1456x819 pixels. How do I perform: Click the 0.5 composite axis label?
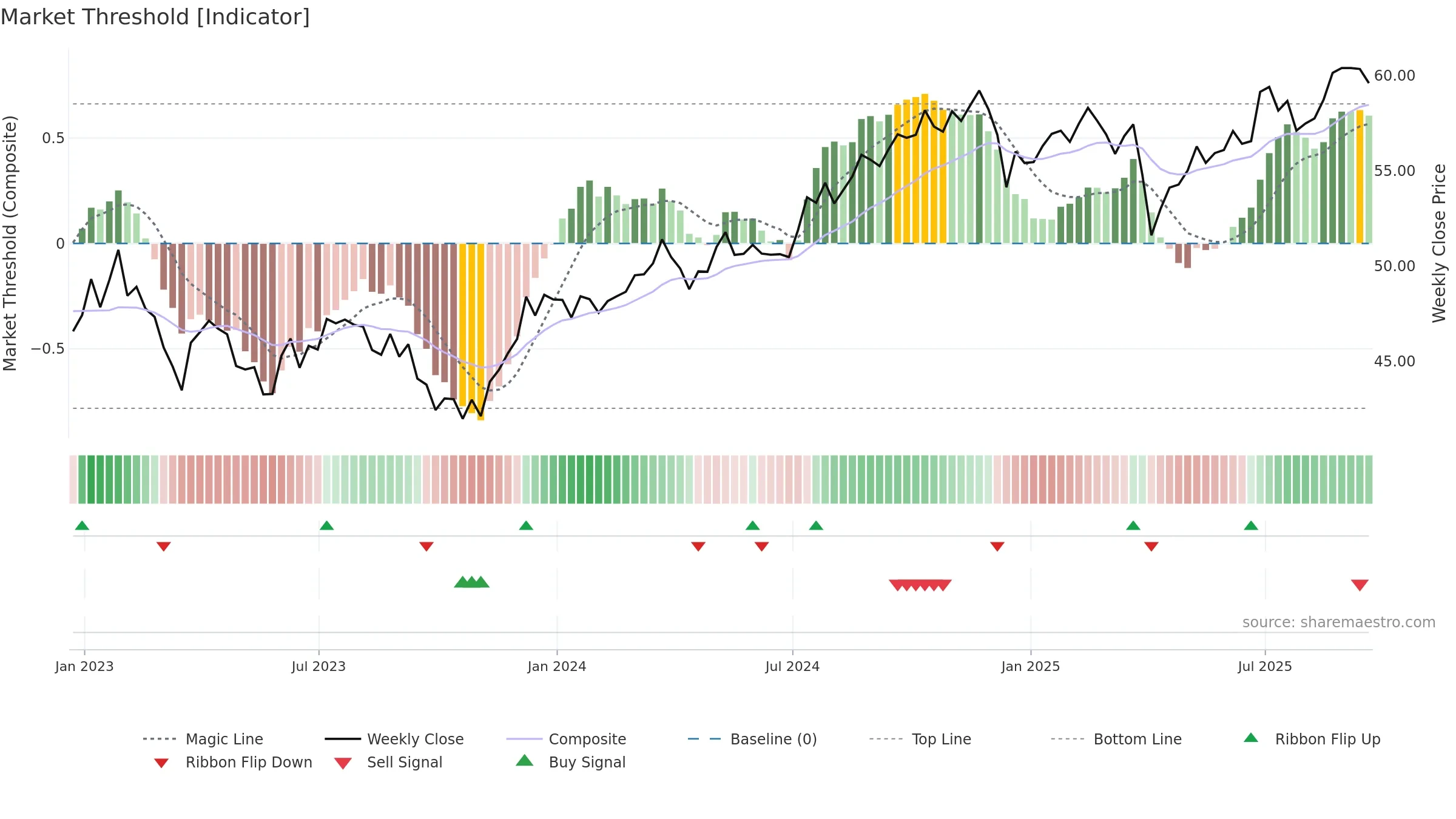(x=53, y=138)
